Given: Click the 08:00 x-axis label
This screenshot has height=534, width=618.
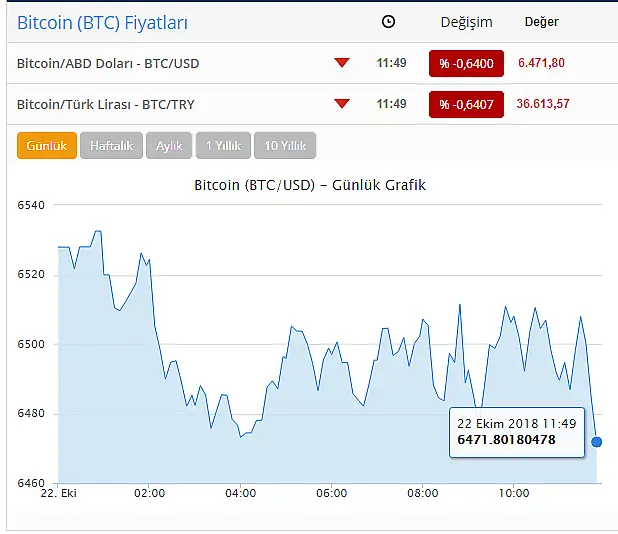Looking at the screenshot, I should coord(423,493).
